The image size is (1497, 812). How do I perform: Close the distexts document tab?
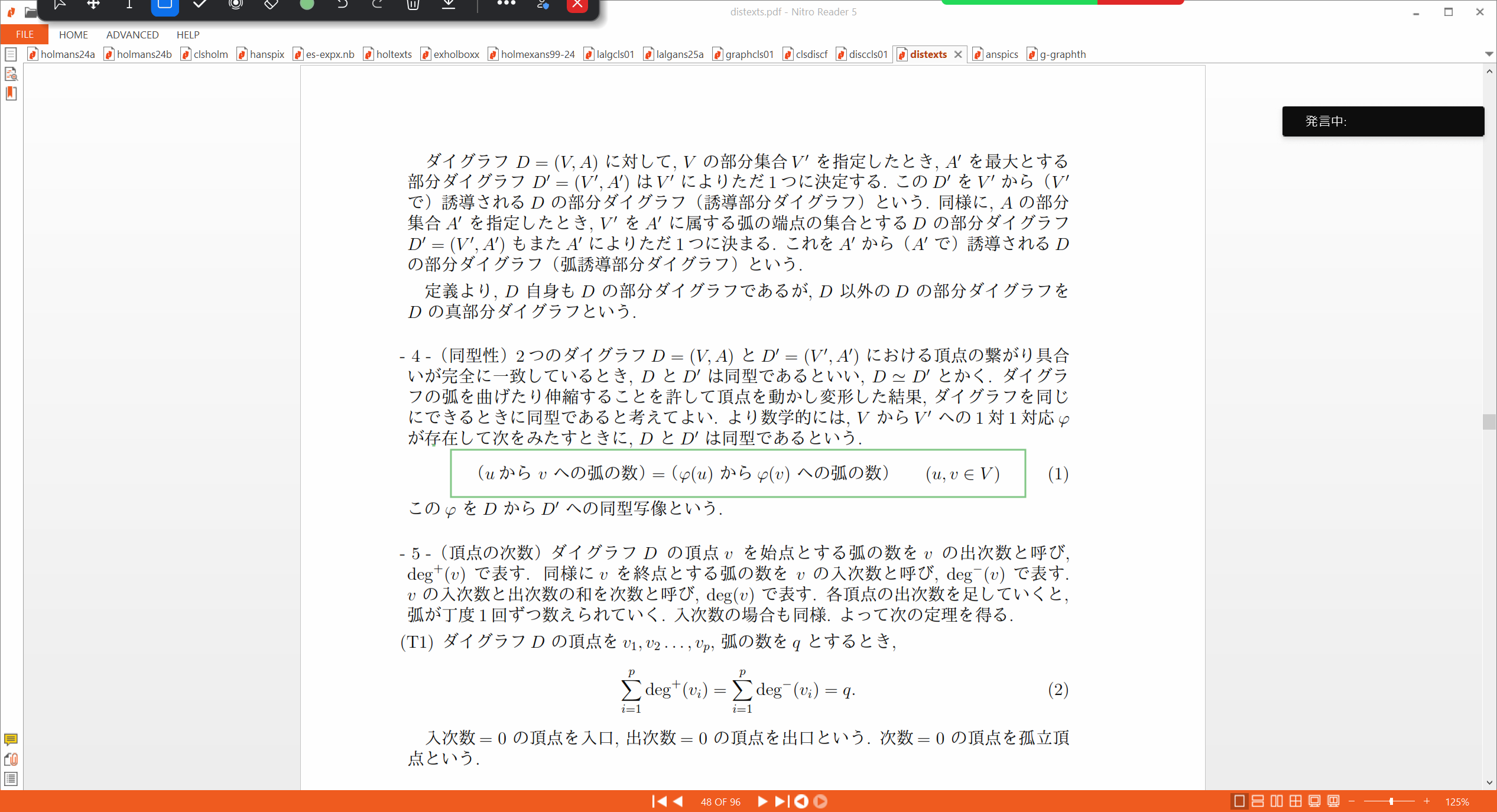958,54
